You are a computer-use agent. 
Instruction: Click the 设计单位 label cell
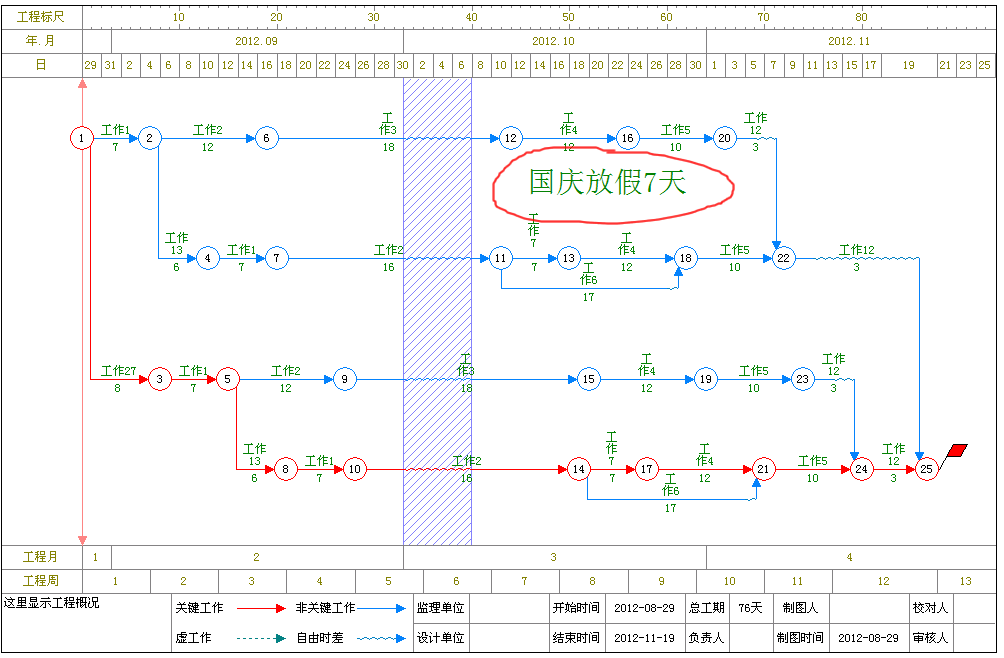[441, 638]
